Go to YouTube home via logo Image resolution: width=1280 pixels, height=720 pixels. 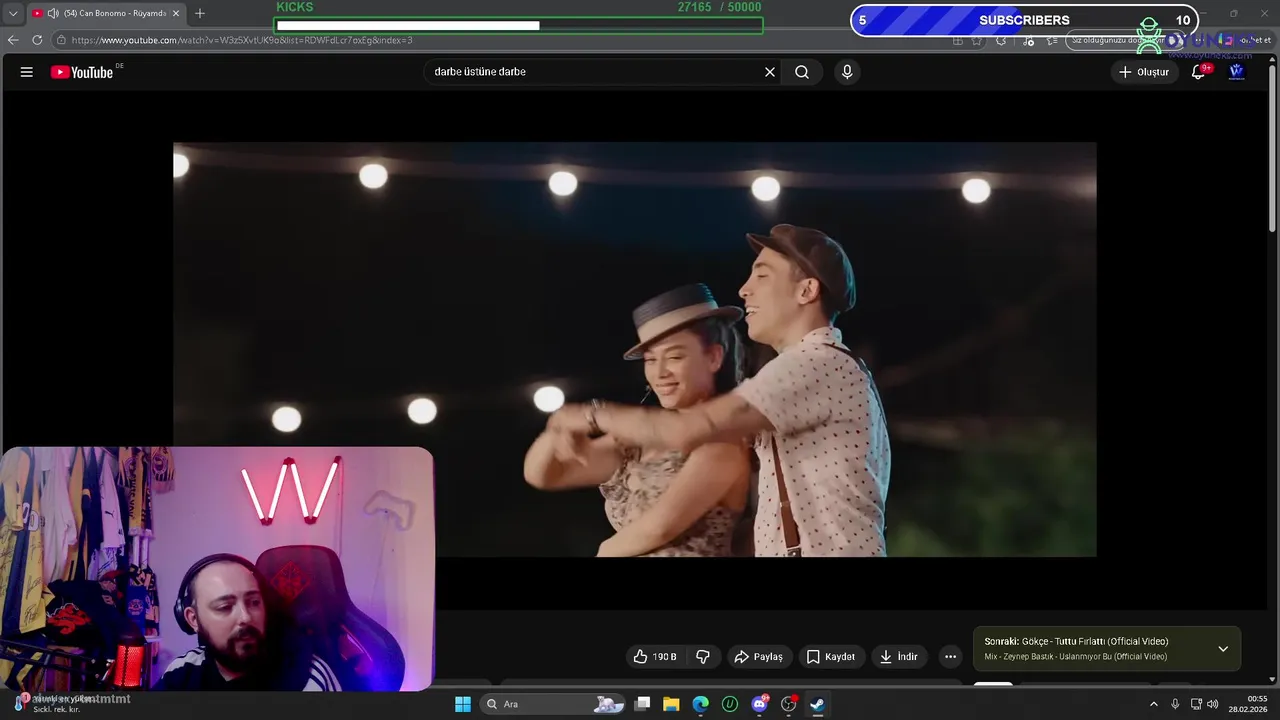pyautogui.click(x=82, y=72)
